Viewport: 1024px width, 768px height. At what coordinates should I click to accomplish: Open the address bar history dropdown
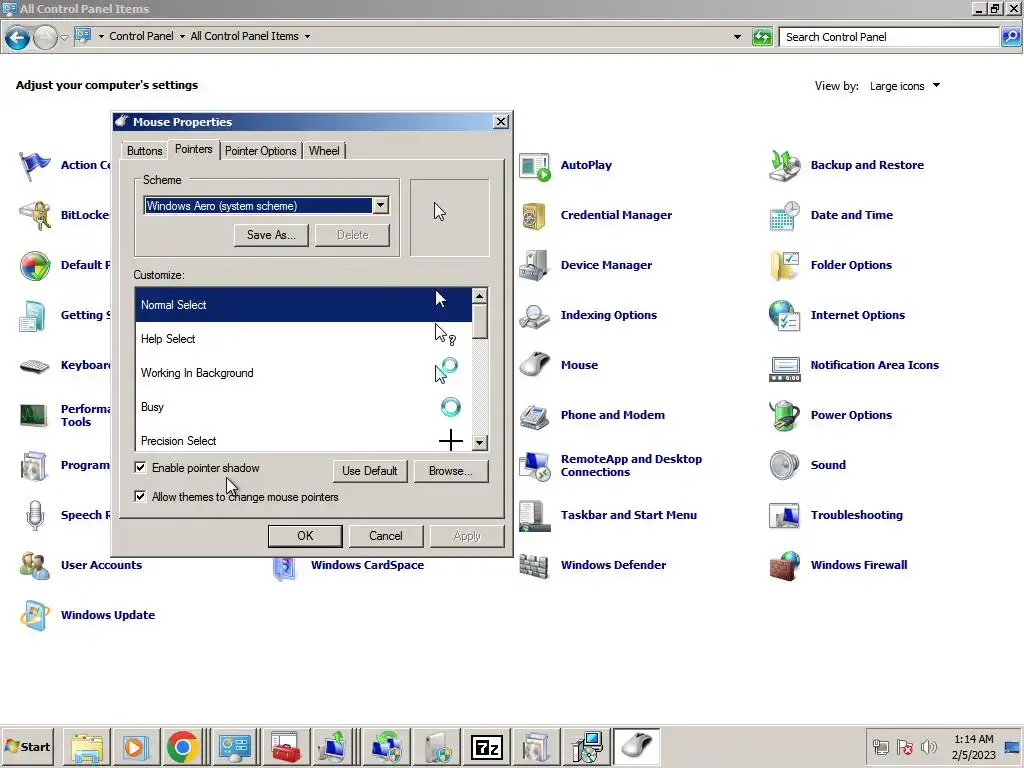coord(737,37)
